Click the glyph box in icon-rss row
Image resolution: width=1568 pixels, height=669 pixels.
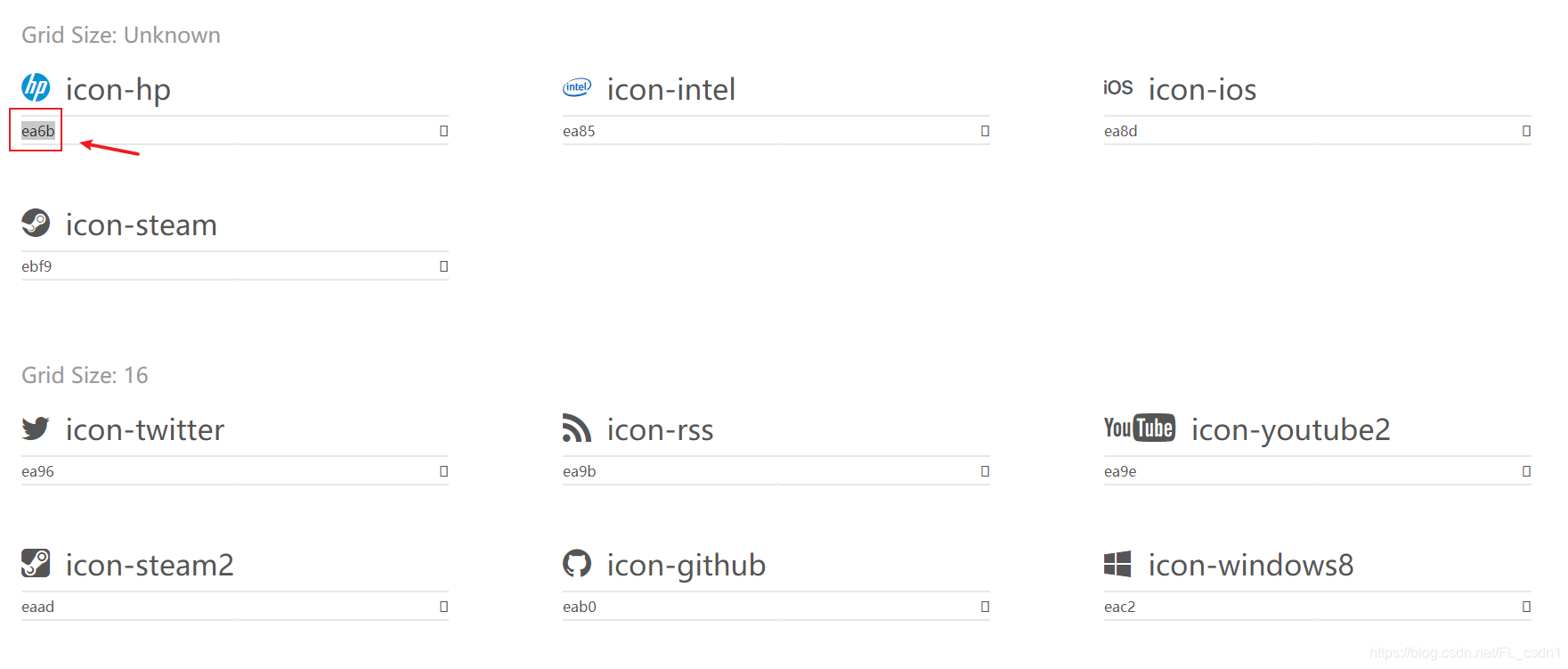[985, 471]
